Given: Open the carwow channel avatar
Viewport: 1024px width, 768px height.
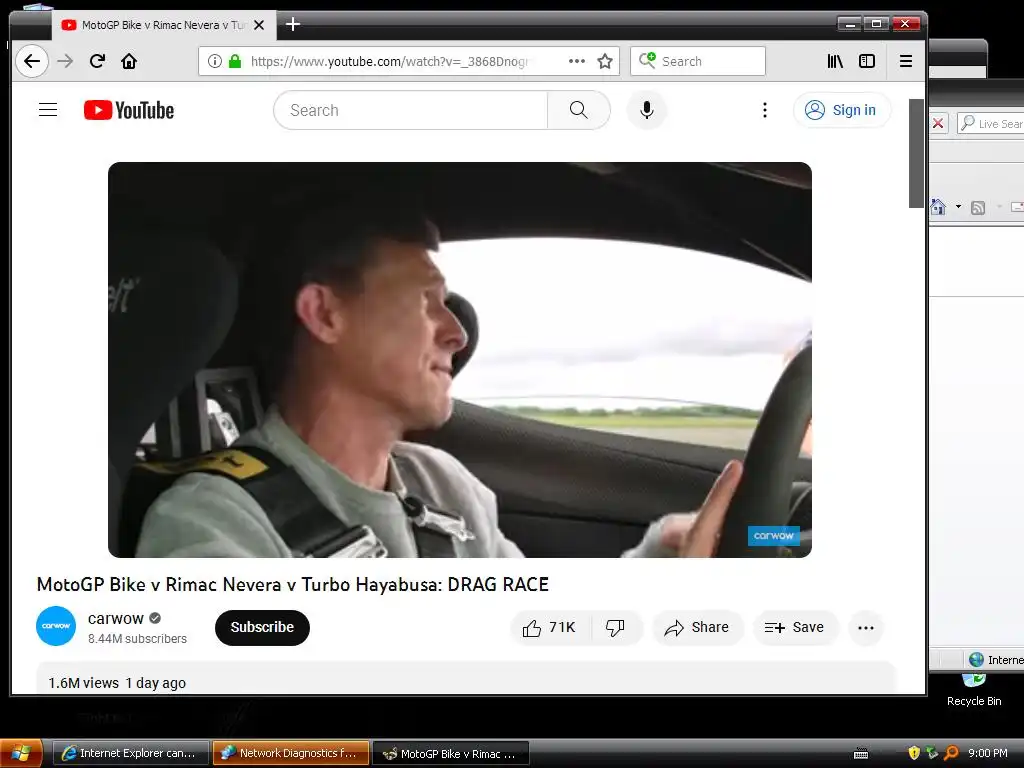Looking at the screenshot, I should (56, 626).
